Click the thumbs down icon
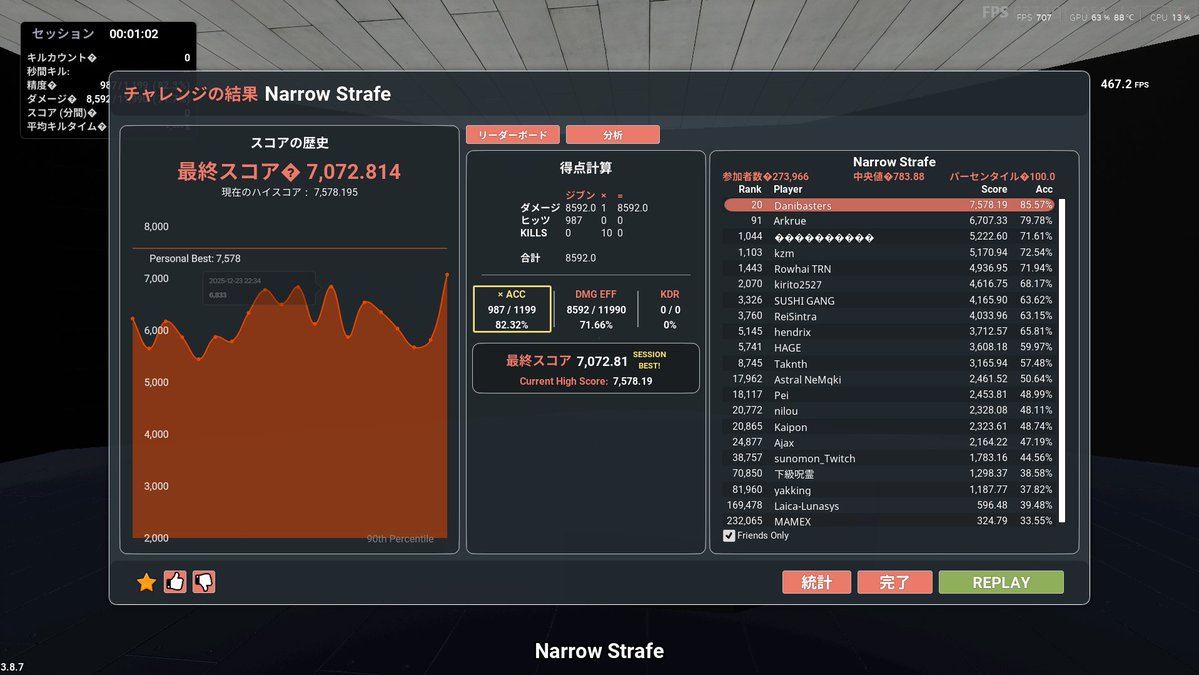 [204, 583]
